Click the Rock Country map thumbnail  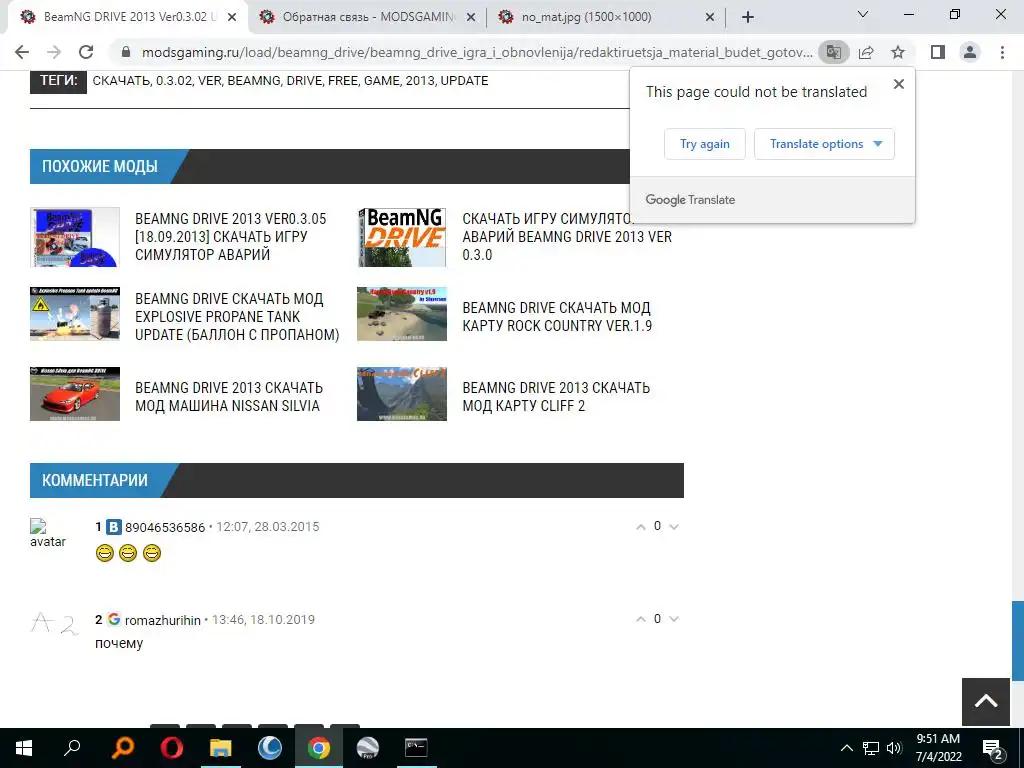tap(402, 314)
